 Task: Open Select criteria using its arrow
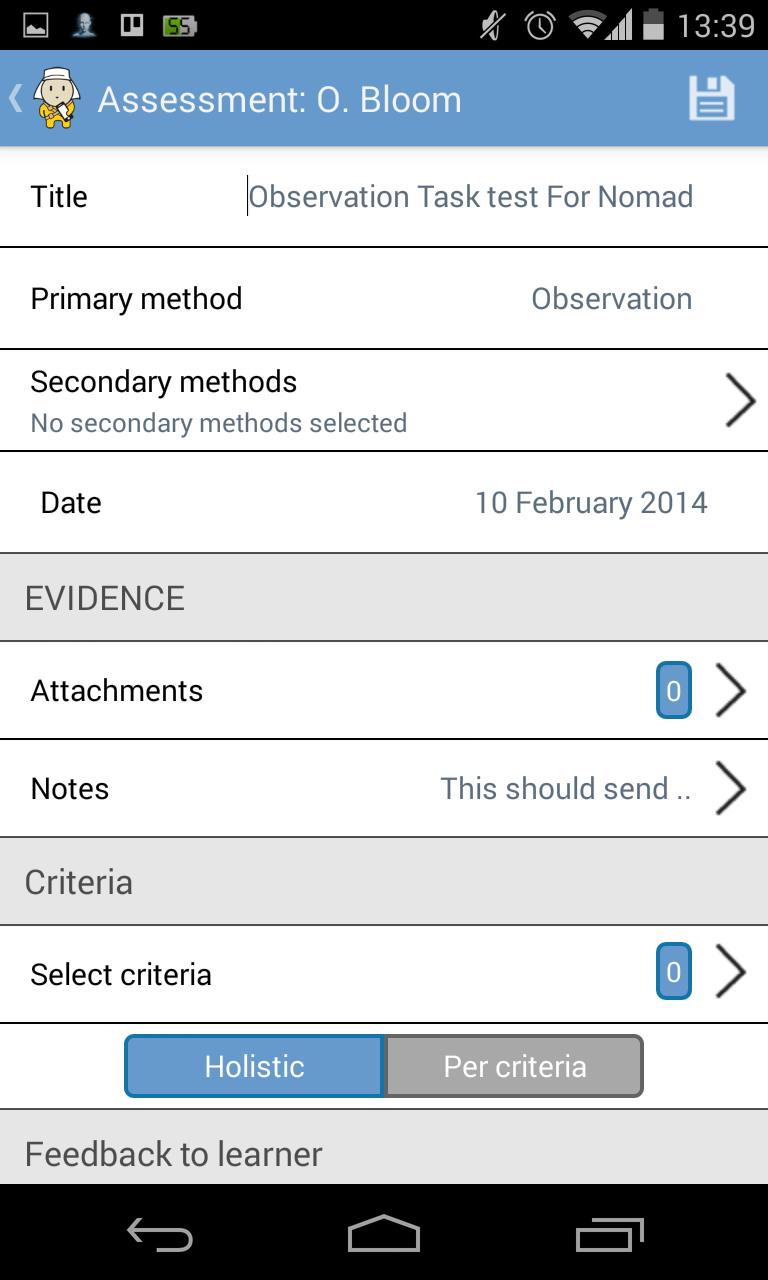tap(731, 973)
